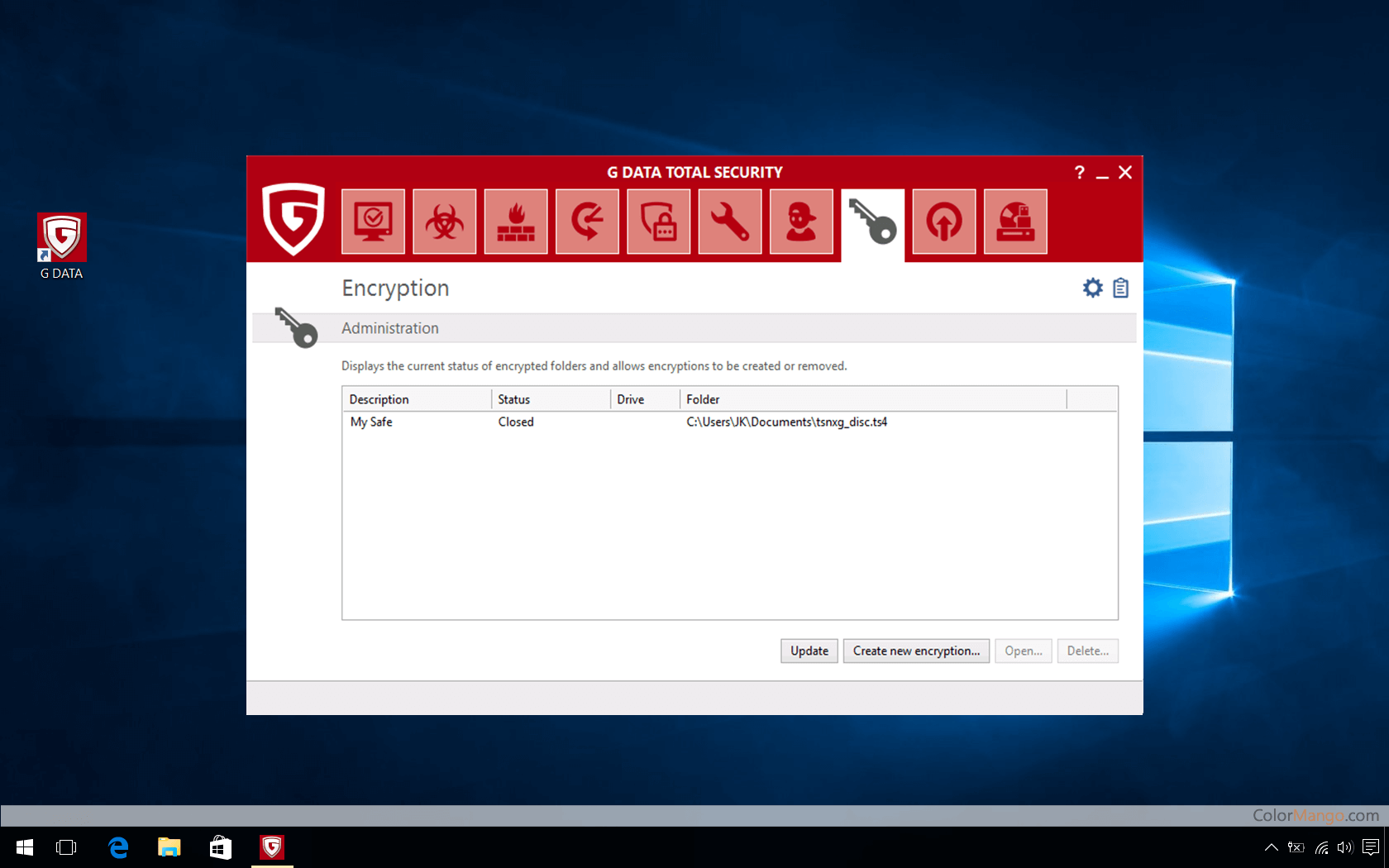This screenshot has height=868, width=1389.
Task: Open the Security Center monitor icon
Action: pyautogui.click(x=373, y=222)
